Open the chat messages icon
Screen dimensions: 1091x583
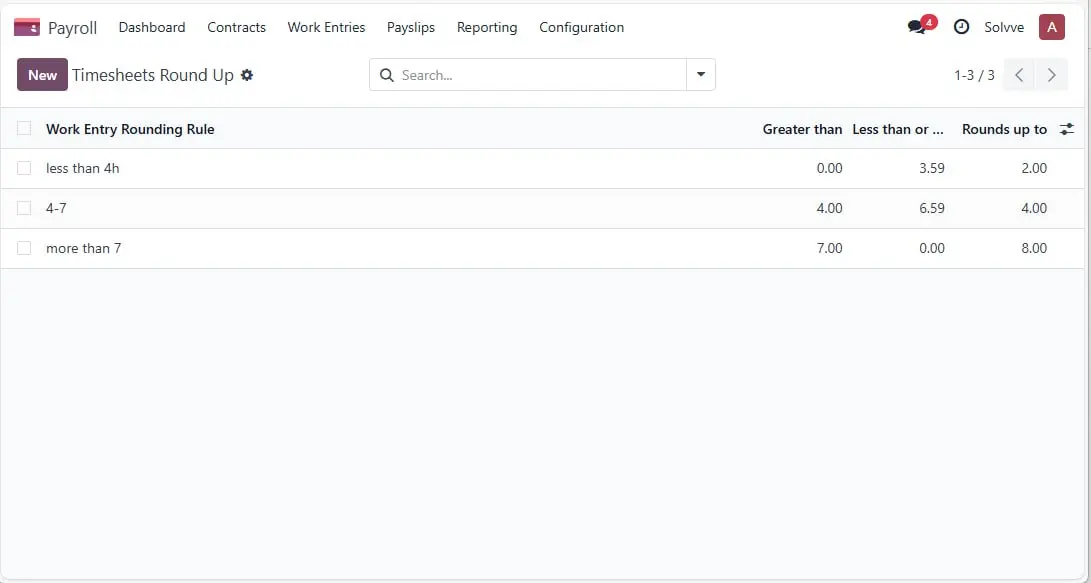[917, 27]
